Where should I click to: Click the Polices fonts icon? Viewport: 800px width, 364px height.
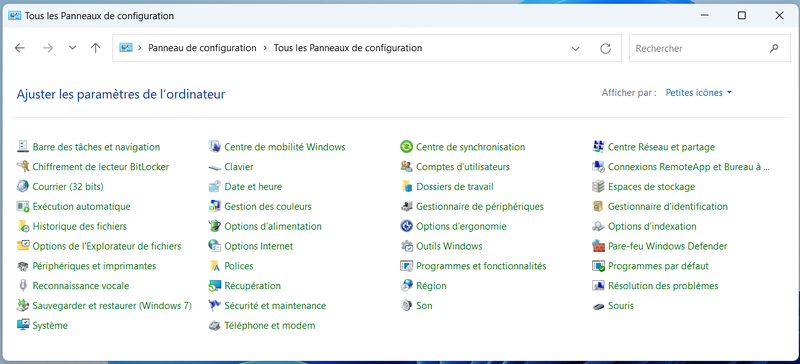pyautogui.click(x=215, y=266)
